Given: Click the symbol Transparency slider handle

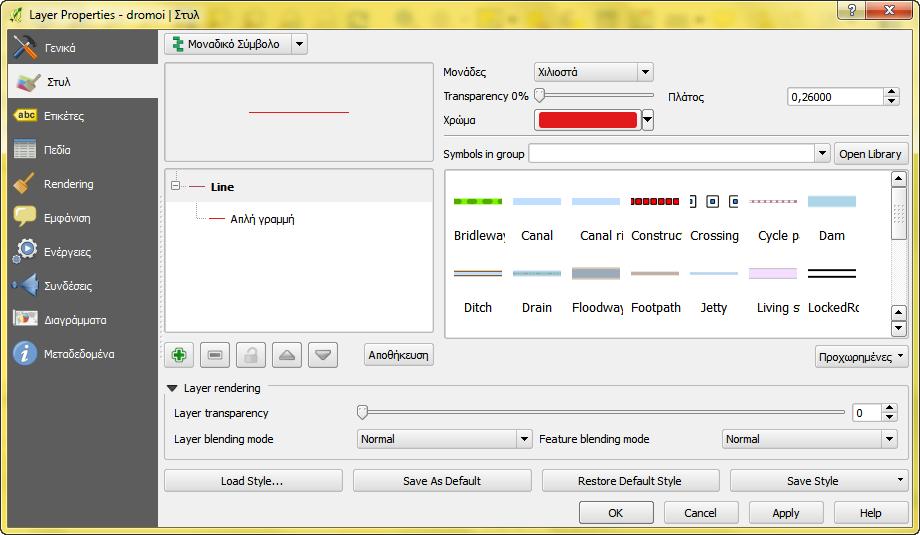Looking at the screenshot, I should pos(539,95).
